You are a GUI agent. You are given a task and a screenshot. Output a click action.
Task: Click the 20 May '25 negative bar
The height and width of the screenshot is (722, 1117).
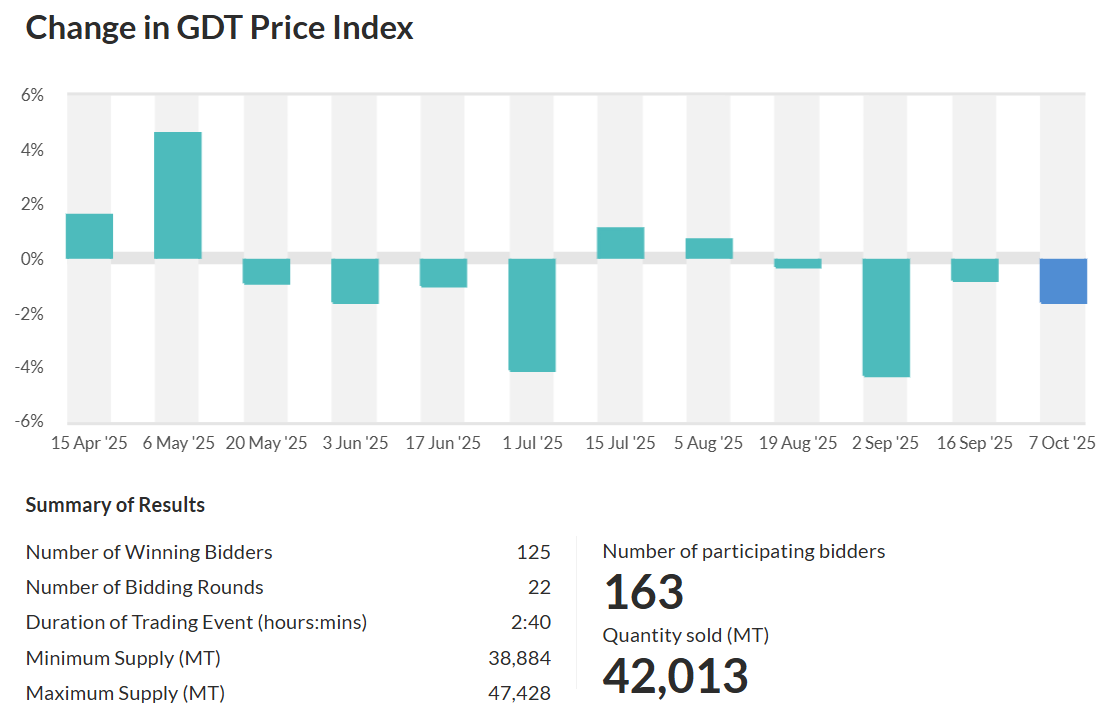[266, 272]
